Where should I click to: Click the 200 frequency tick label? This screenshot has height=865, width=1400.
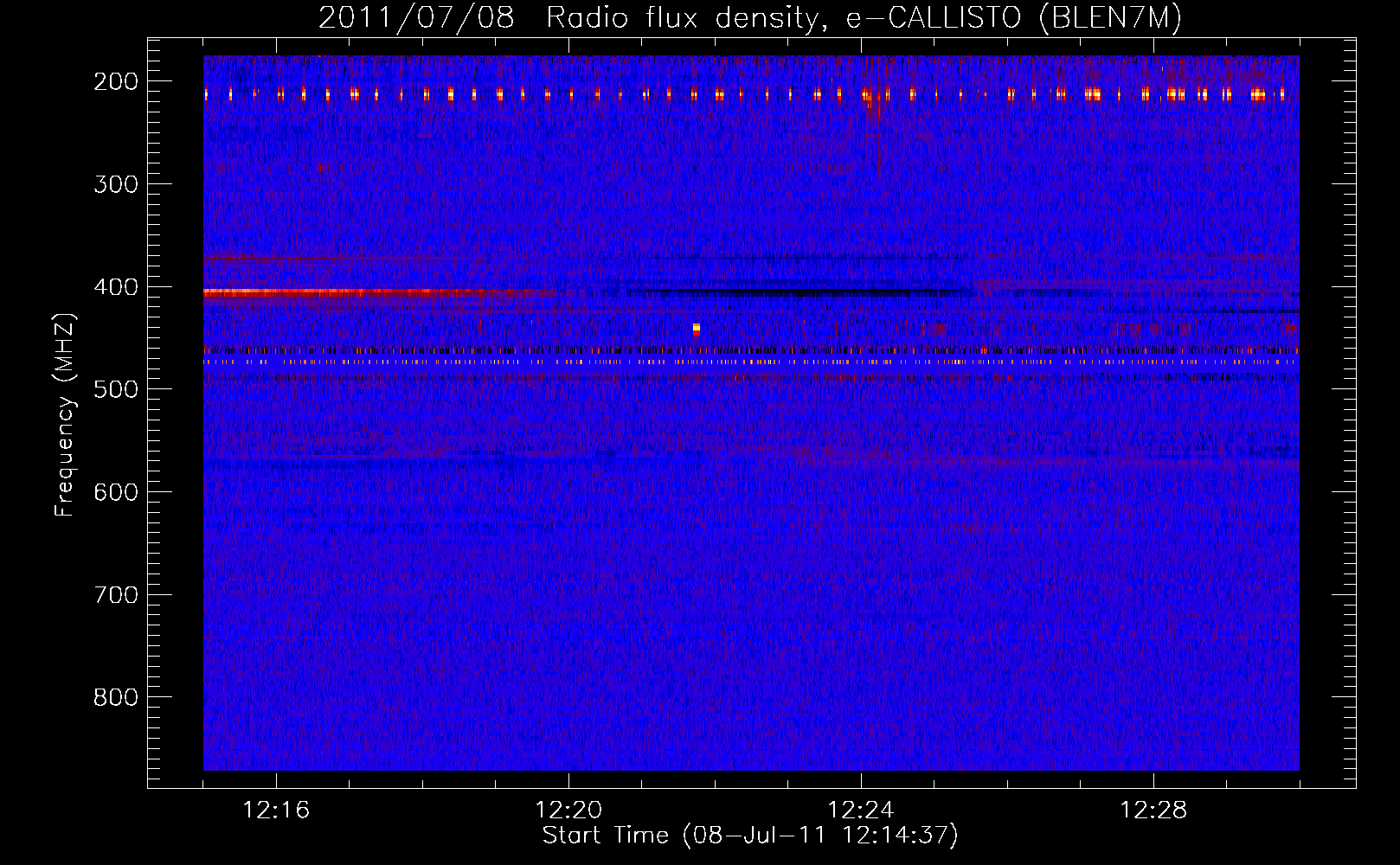tap(116, 81)
